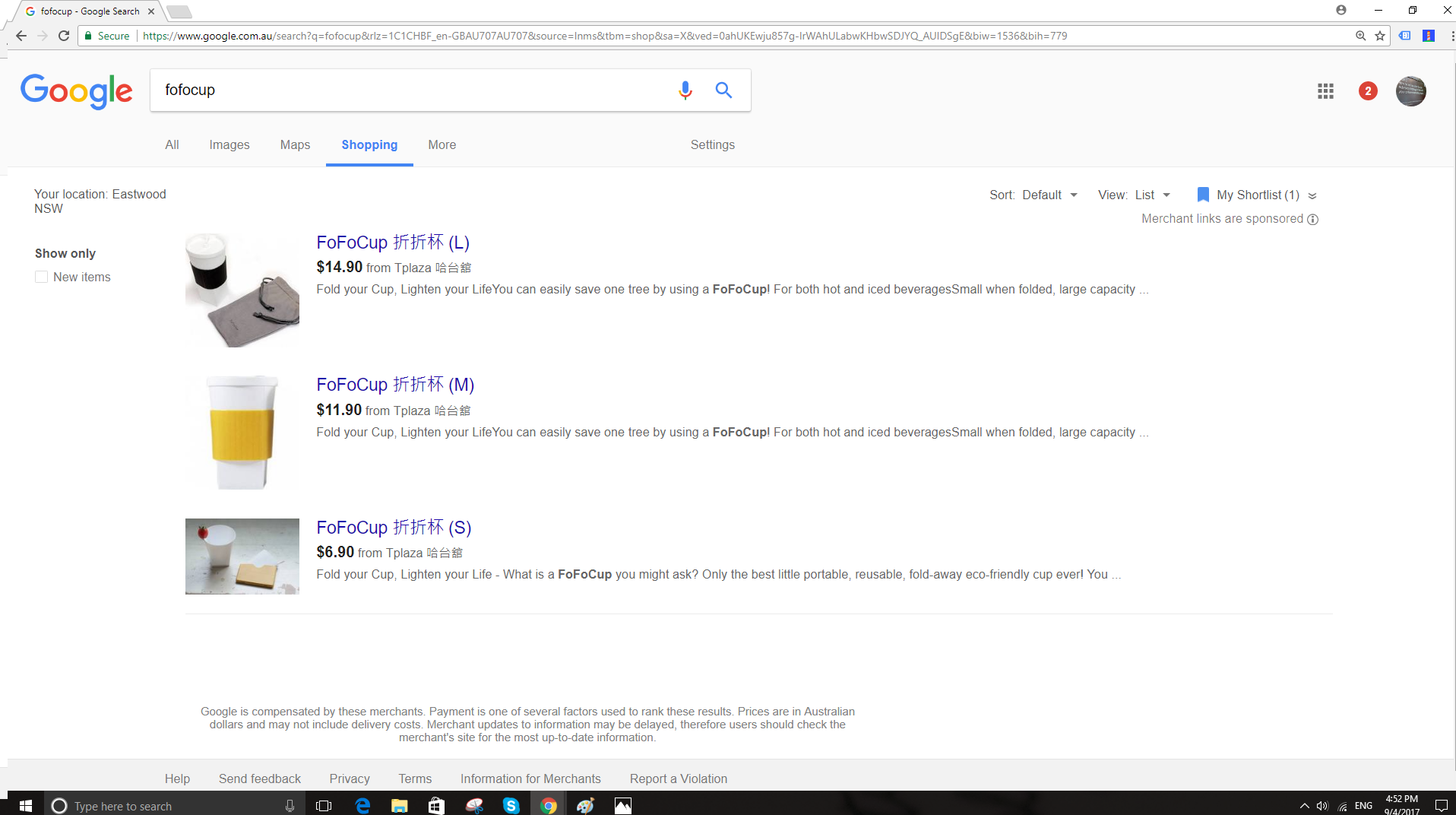Open the Google account avatar

(1410, 91)
